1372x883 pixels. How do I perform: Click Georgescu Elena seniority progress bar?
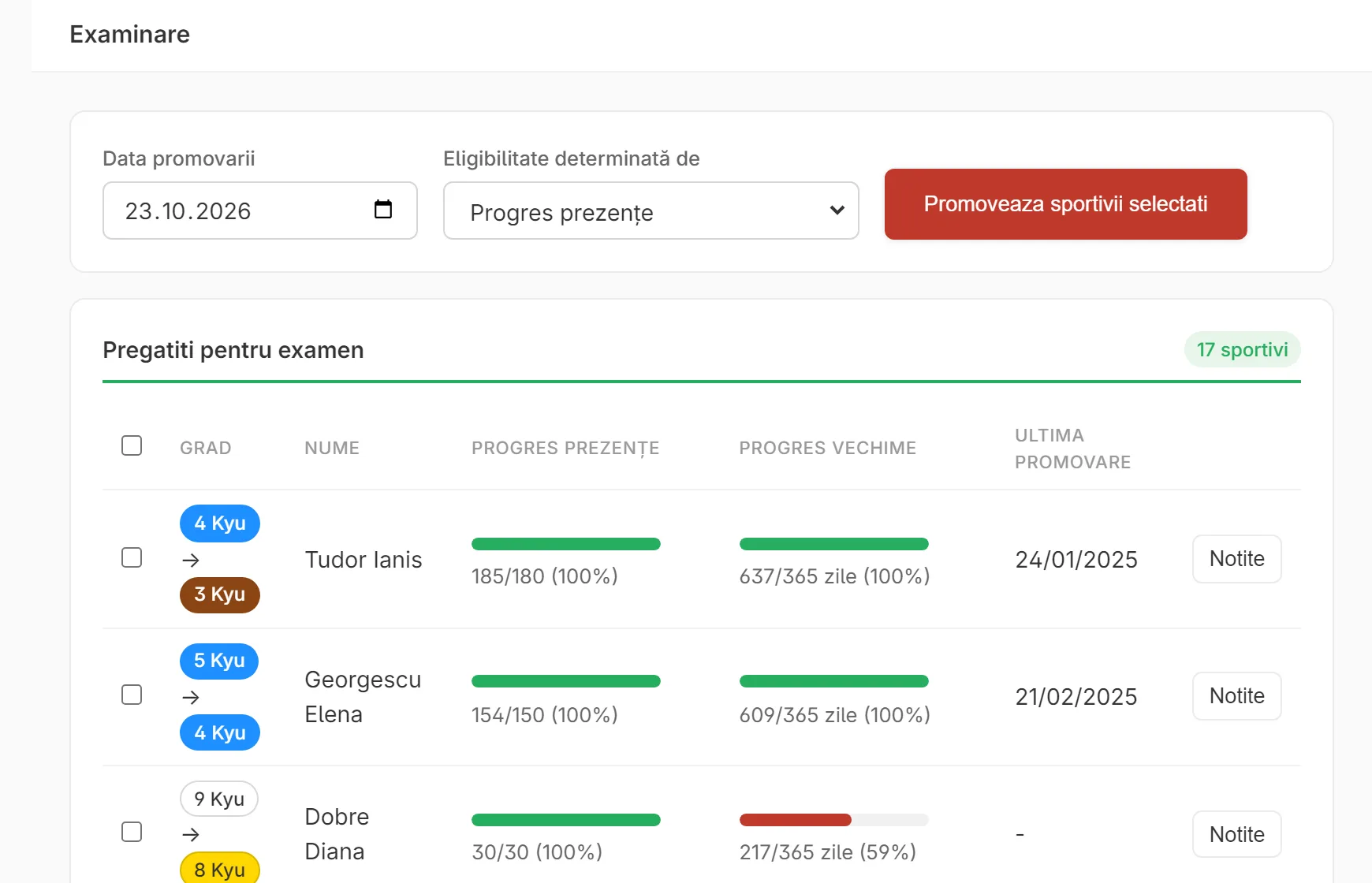point(834,681)
